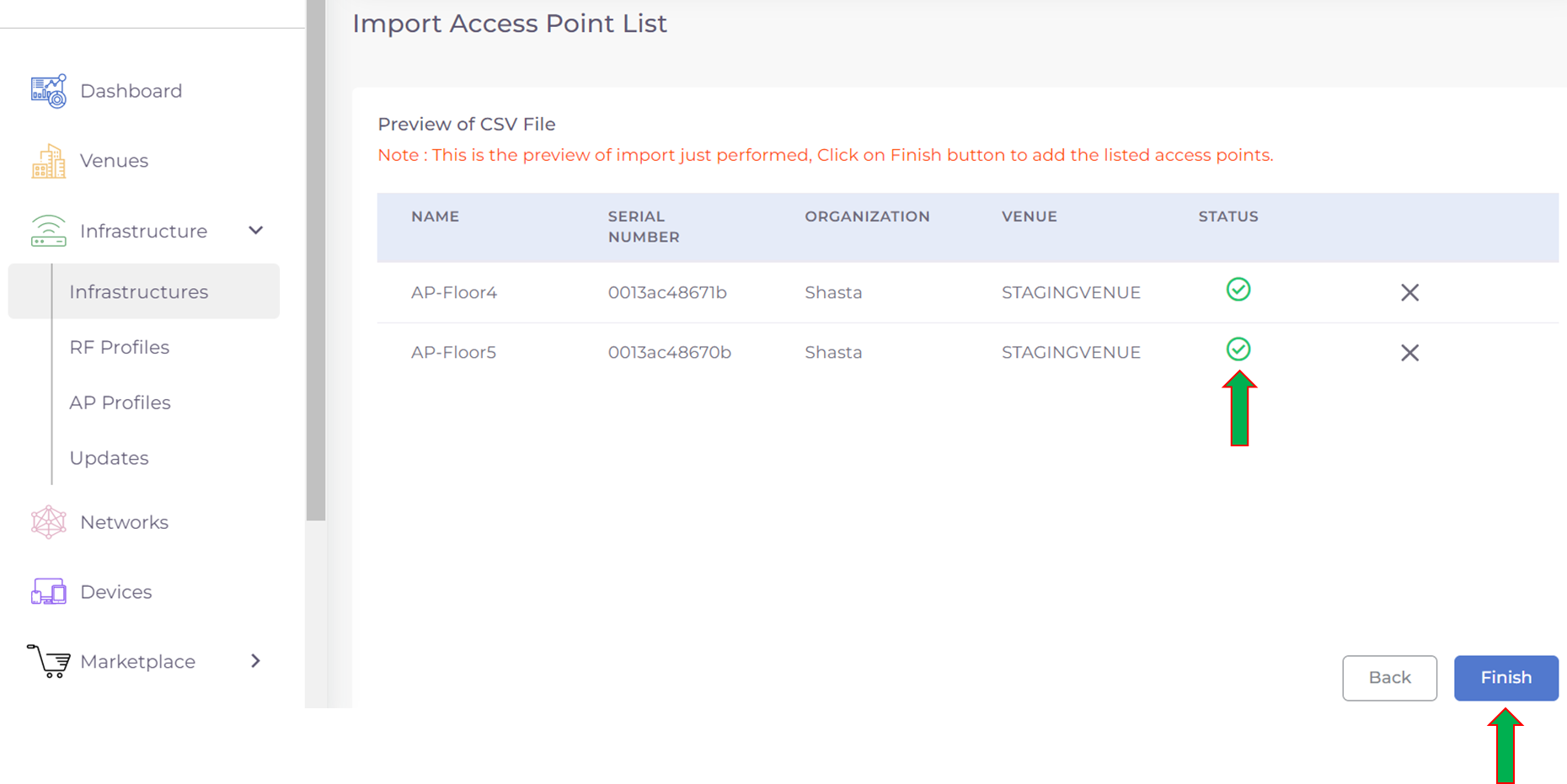This screenshot has width=1567, height=784.
Task: Select Updates under Infrastructure
Action: [x=109, y=458]
